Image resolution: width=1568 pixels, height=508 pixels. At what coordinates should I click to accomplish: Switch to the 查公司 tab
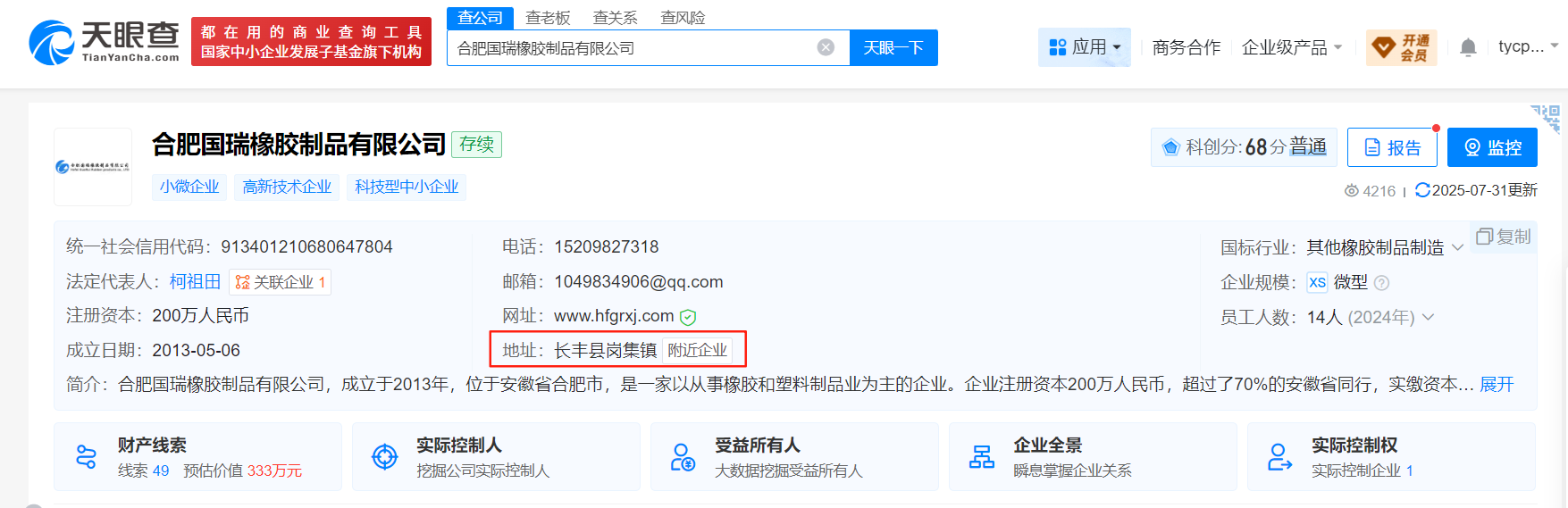[481, 18]
